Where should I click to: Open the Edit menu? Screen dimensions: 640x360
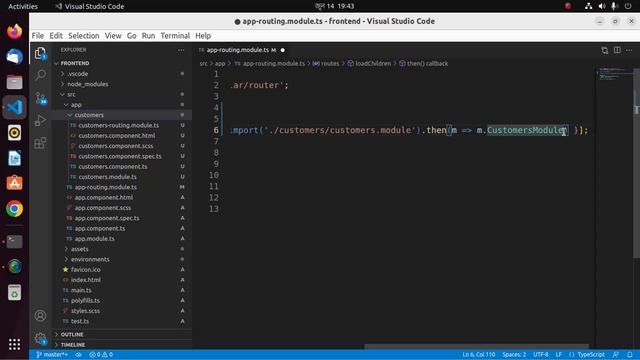click(x=56, y=36)
